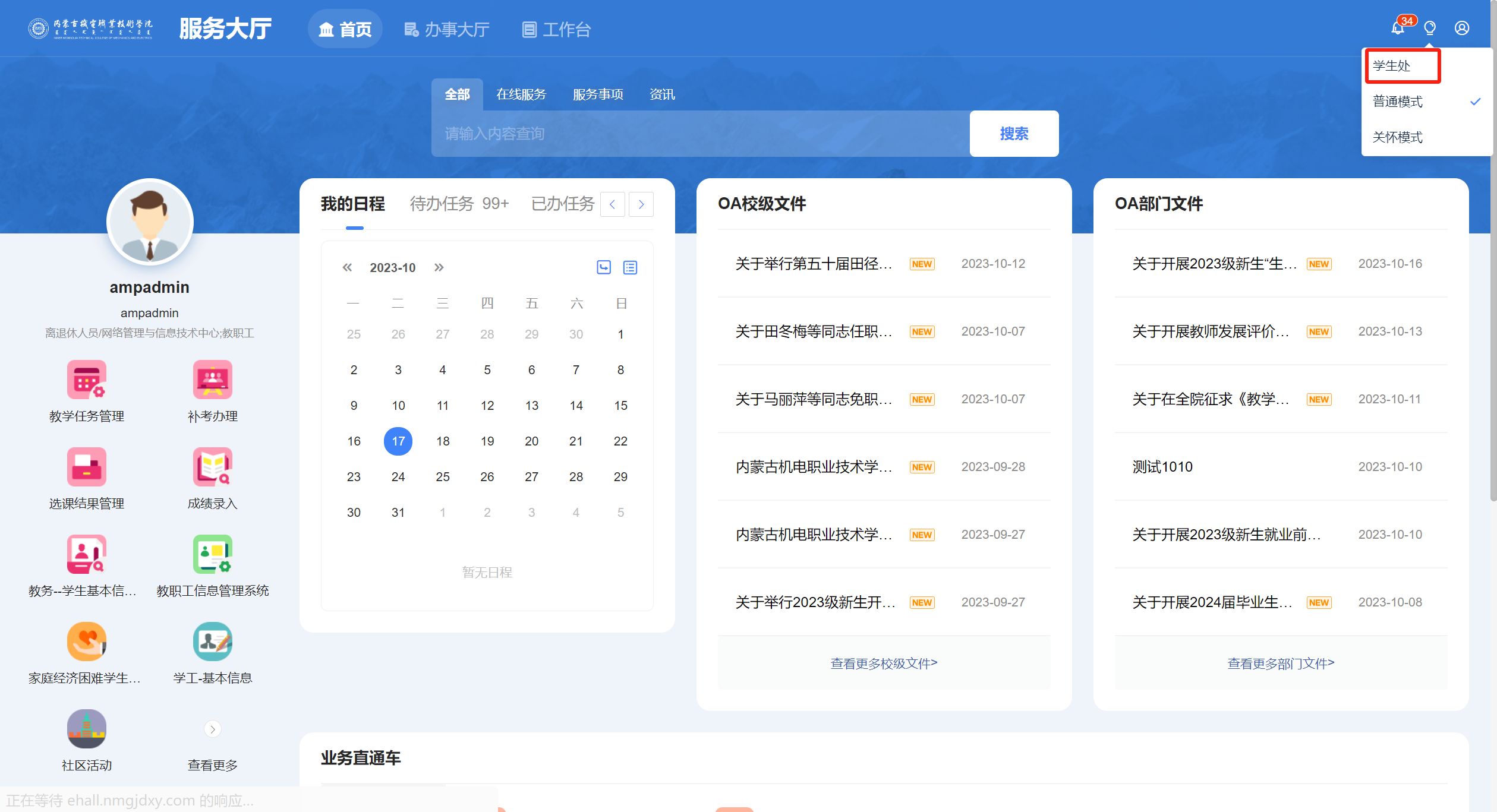Screen dimensions: 1497x812
Task: Expand 查看更多 apps arrow
Action: coord(212,729)
